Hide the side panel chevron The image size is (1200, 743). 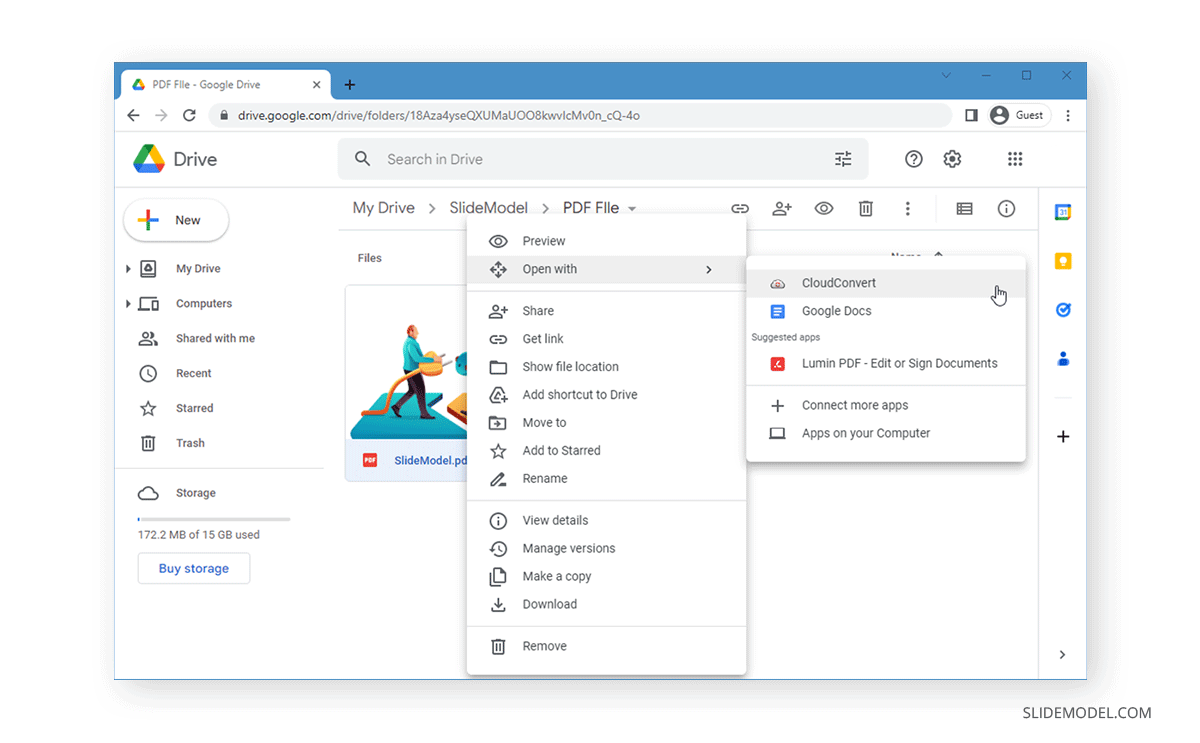1062,655
